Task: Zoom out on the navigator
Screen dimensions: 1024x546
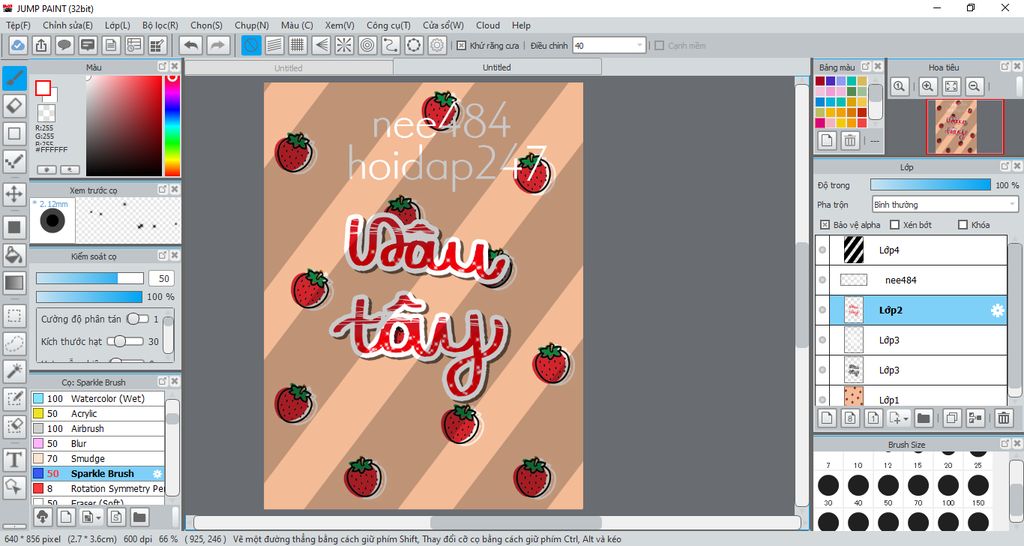Action: [974, 86]
